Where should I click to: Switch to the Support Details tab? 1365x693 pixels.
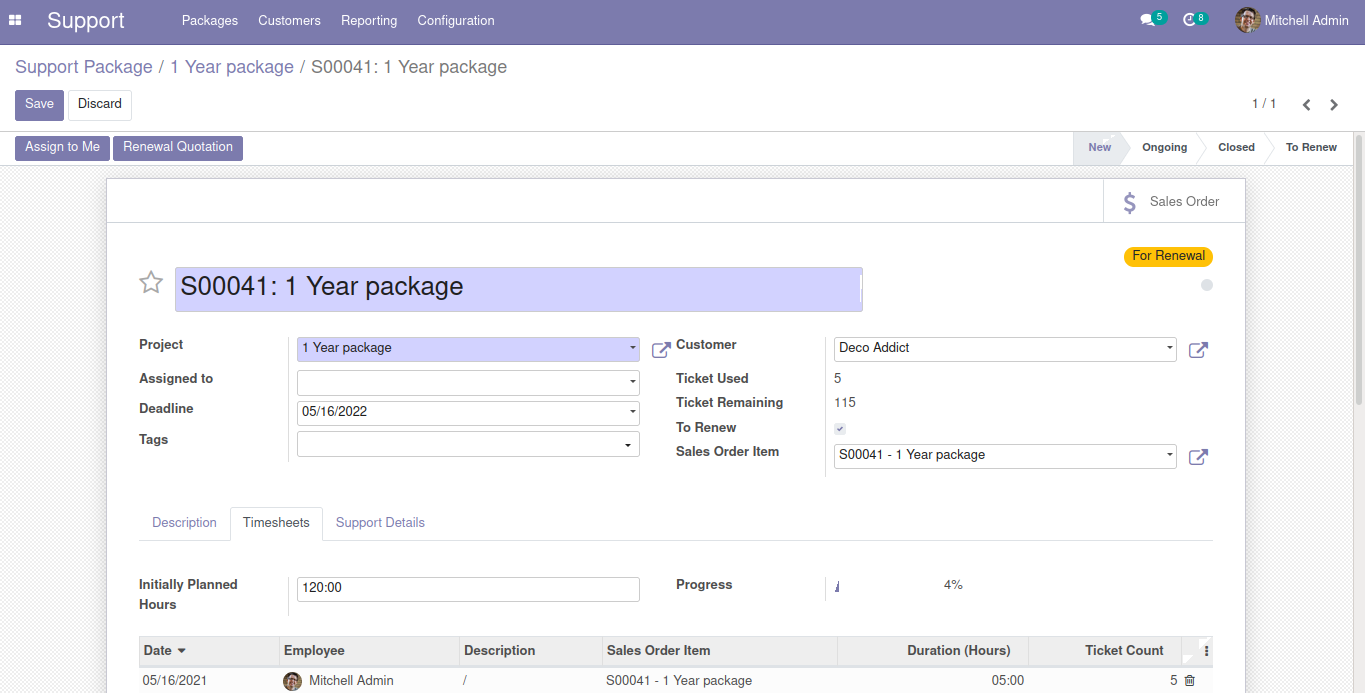[x=380, y=523]
